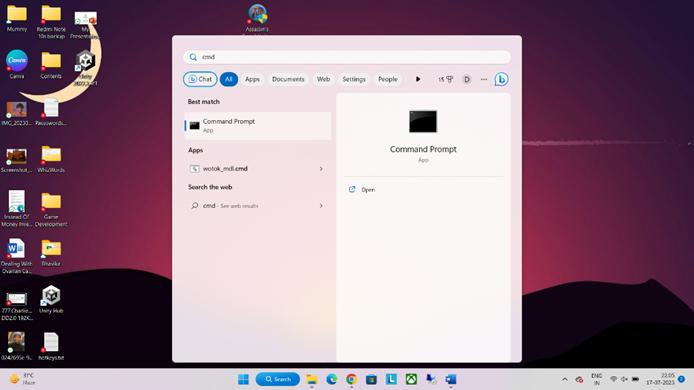The height and width of the screenshot is (390, 694).
Task: Click Open link in Command Prompt preview
Action: pyautogui.click(x=368, y=189)
